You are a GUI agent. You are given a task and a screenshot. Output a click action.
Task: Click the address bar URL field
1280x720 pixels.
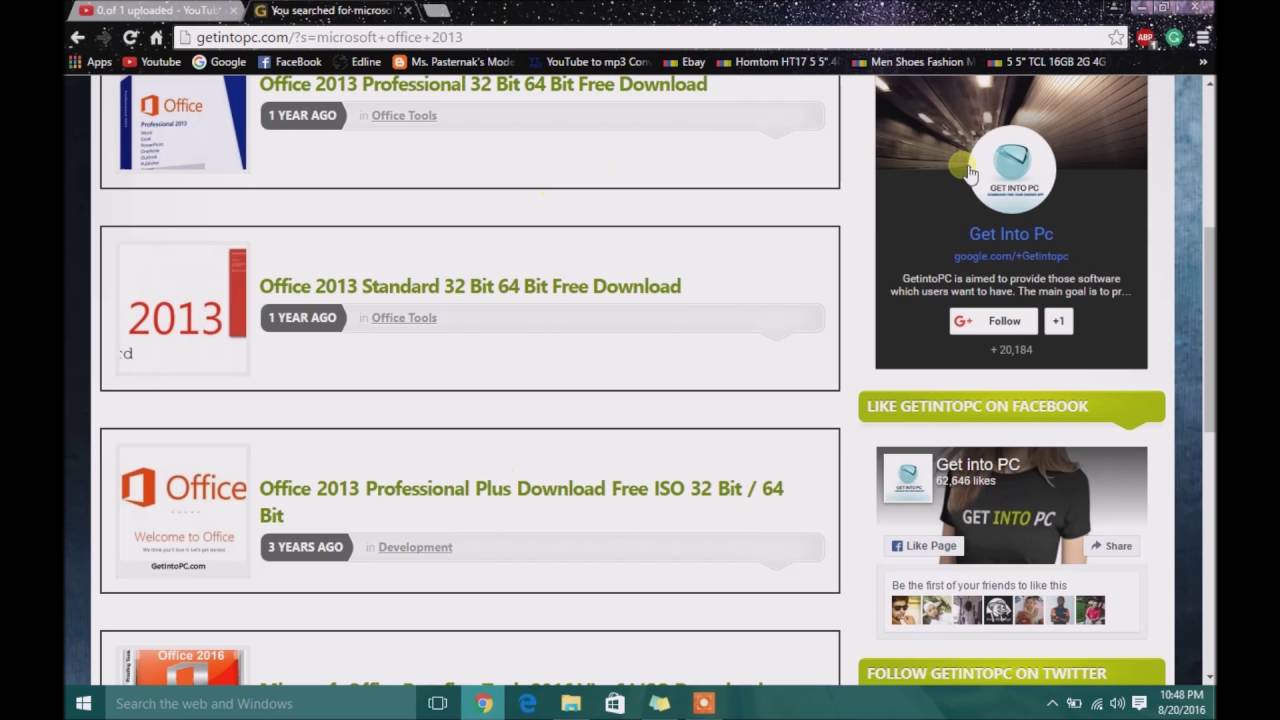click(640, 37)
